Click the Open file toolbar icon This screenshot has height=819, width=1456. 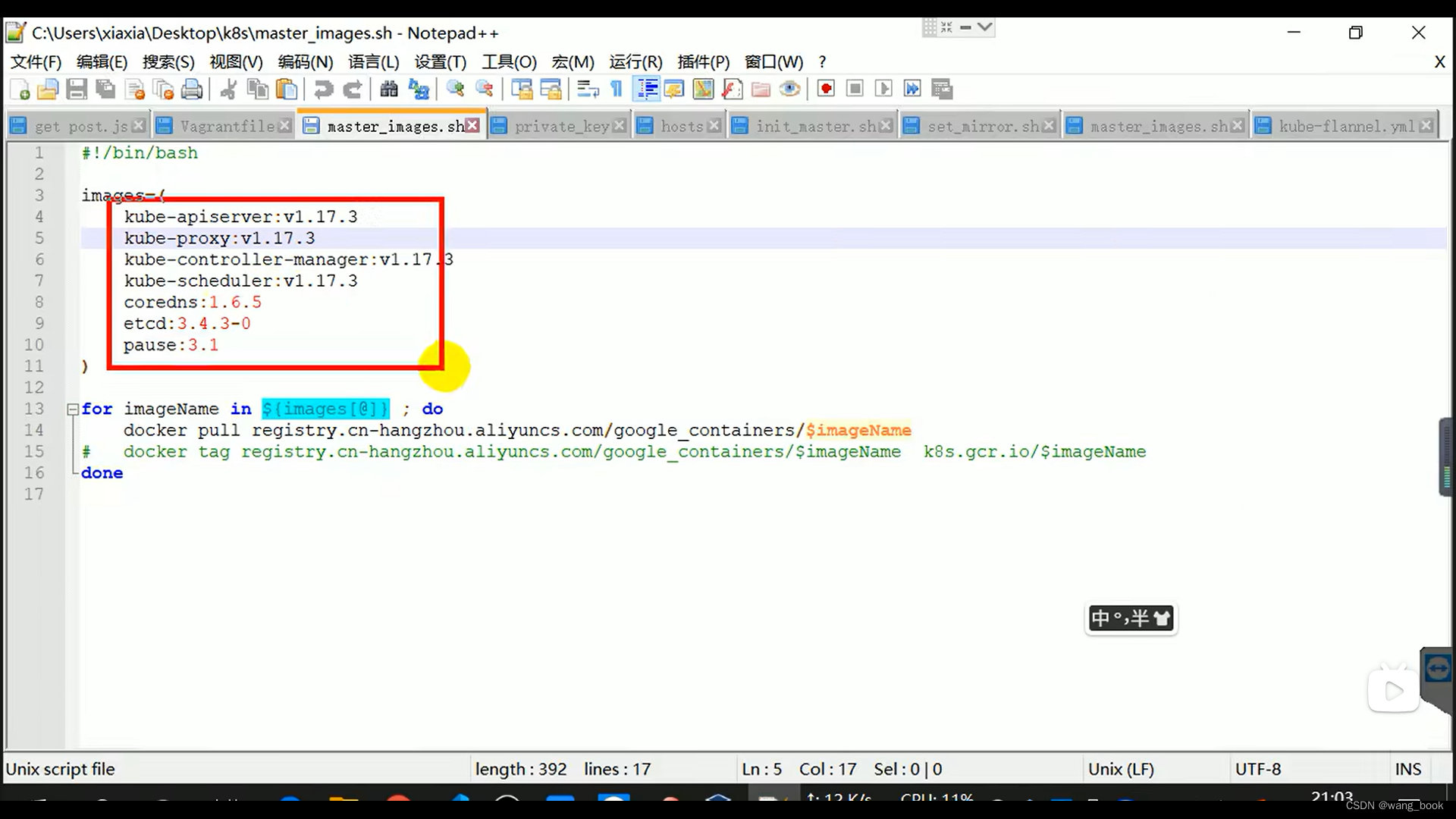(x=48, y=89)
